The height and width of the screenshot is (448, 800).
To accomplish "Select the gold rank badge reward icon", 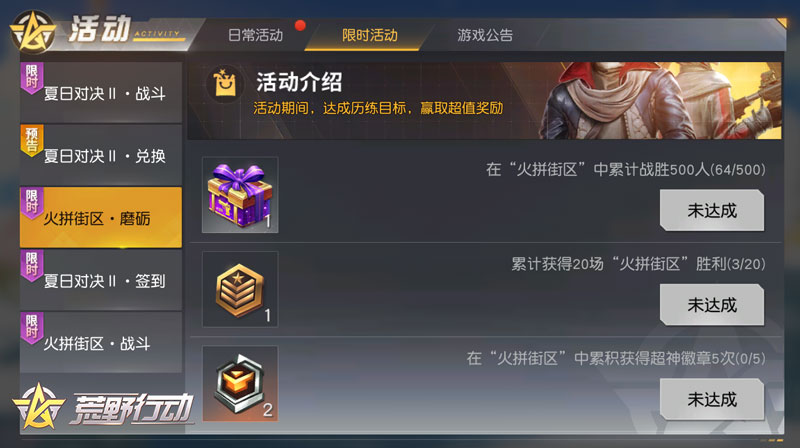I will click(x=240, y=289).
